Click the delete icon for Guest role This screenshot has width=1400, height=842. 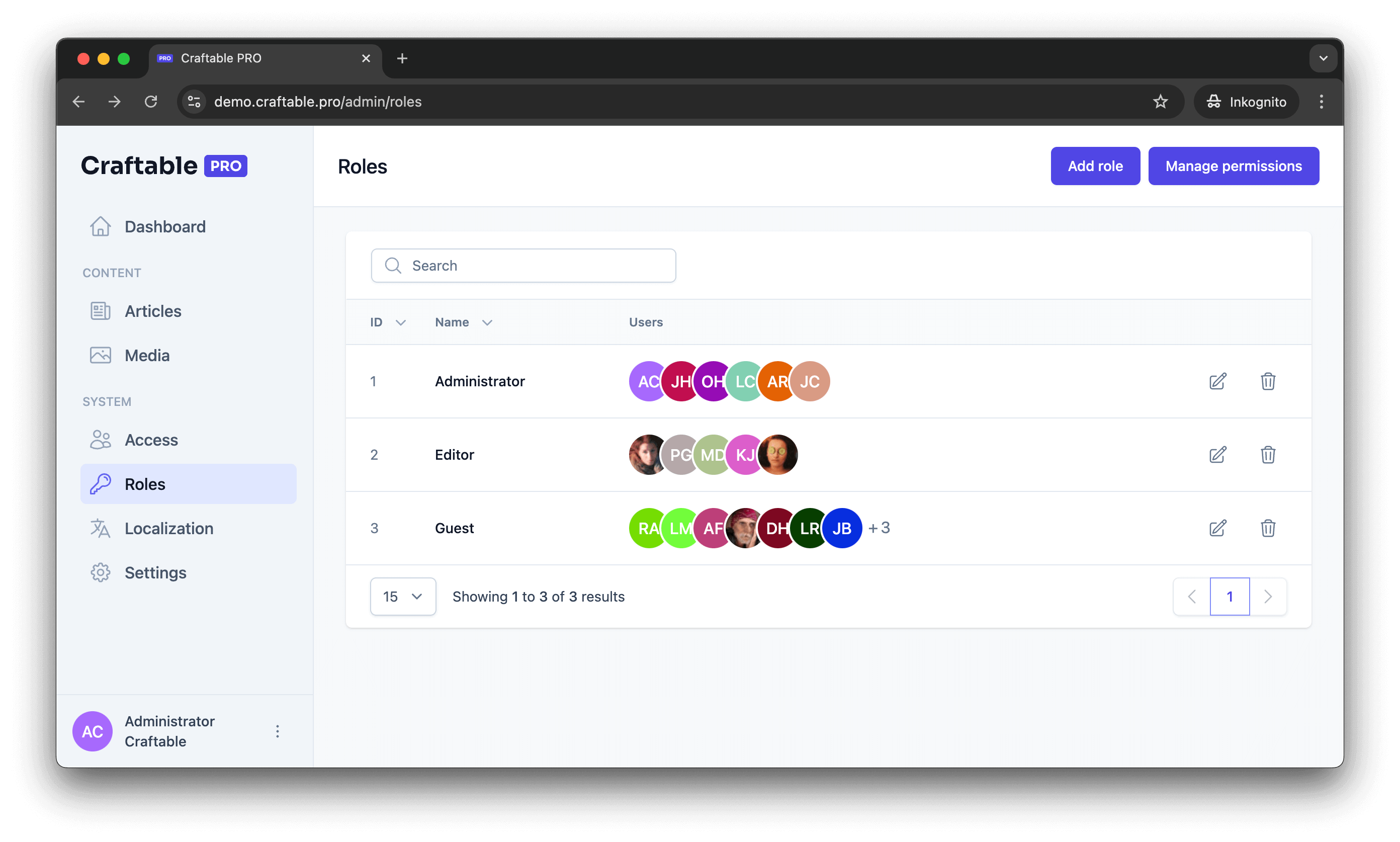tap(1268, 527)
